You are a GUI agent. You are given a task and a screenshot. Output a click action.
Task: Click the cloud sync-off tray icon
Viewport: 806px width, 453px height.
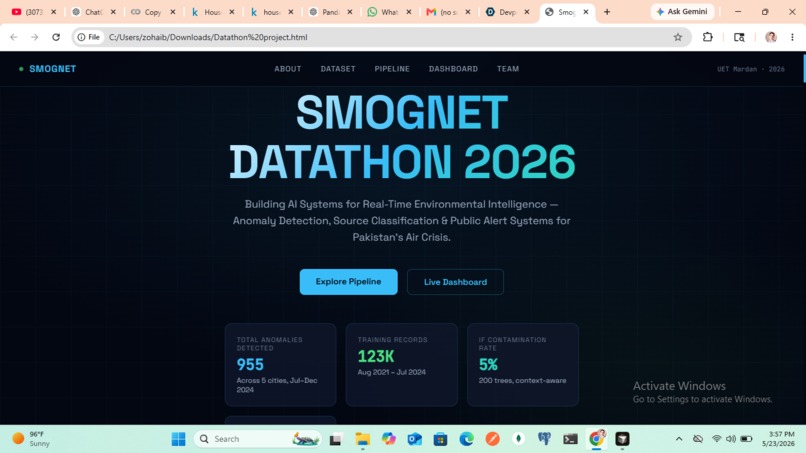tap(698, 439)
